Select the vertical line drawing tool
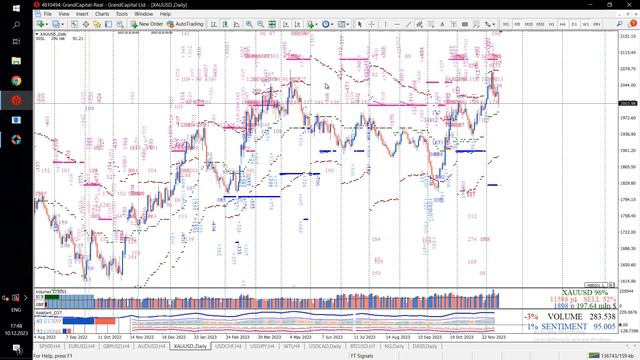Screen dimensions: 640x360 tap(385, 24)
